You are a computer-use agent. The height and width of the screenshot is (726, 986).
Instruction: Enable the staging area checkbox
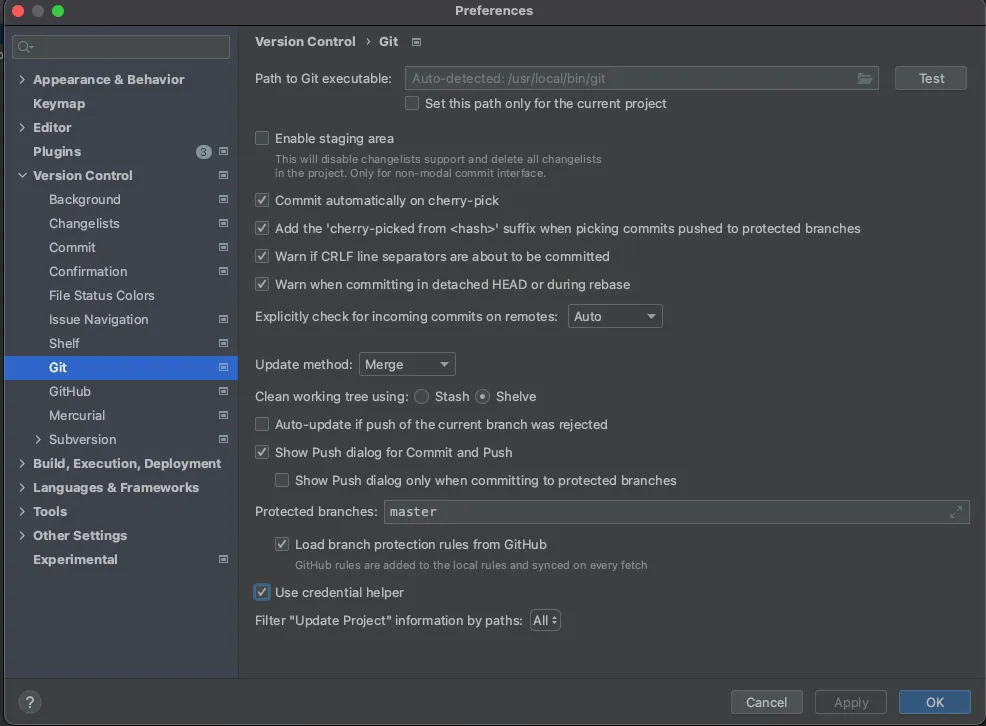263,139
